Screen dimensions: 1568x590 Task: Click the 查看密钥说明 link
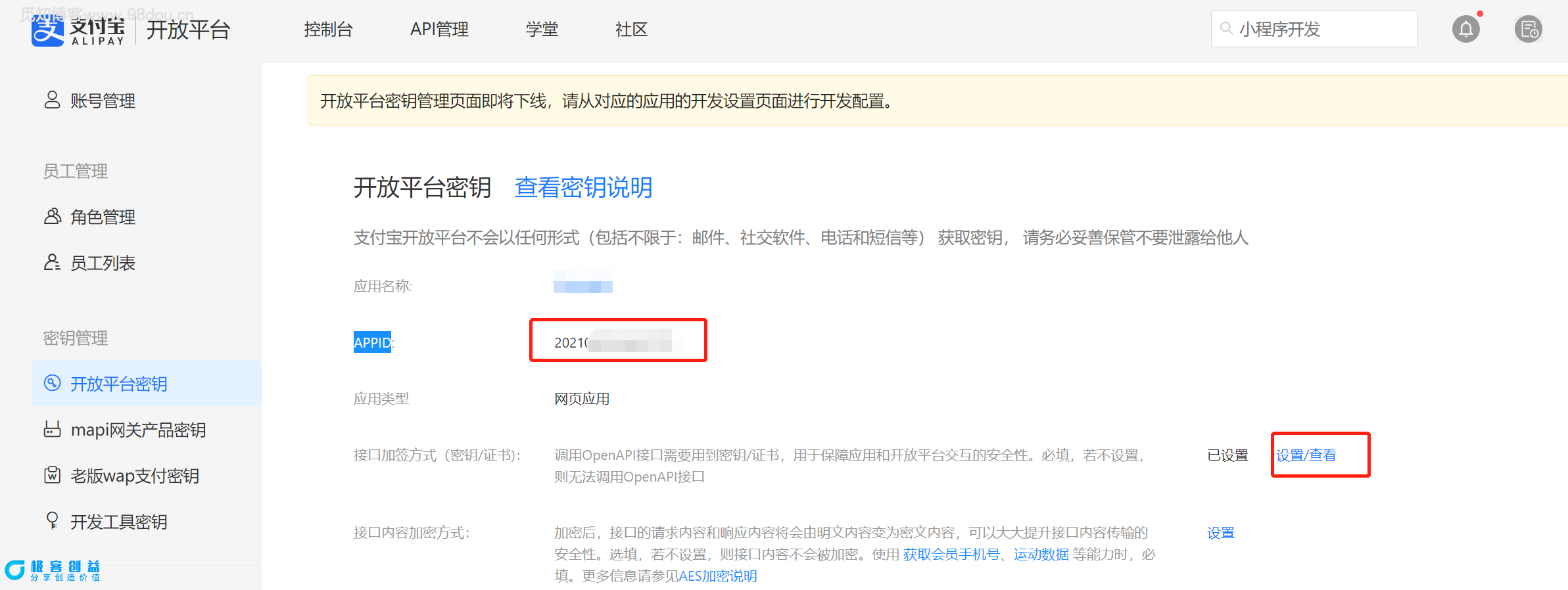[x=583, y=187]
